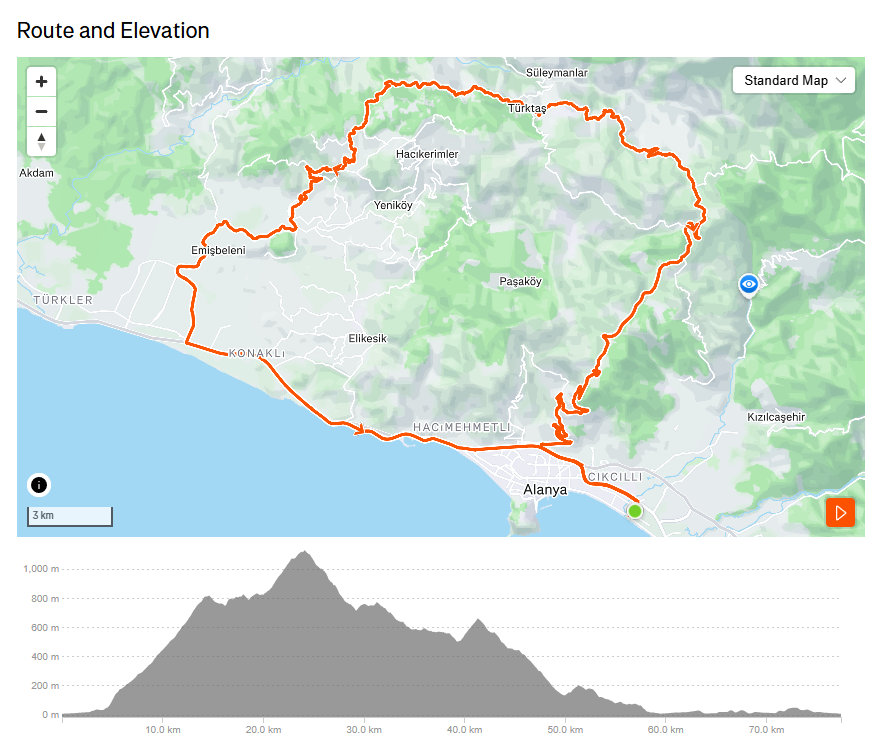Click the 1,000 m elevation axis label
Screen dimensions: 881x753
click(41, 569)
